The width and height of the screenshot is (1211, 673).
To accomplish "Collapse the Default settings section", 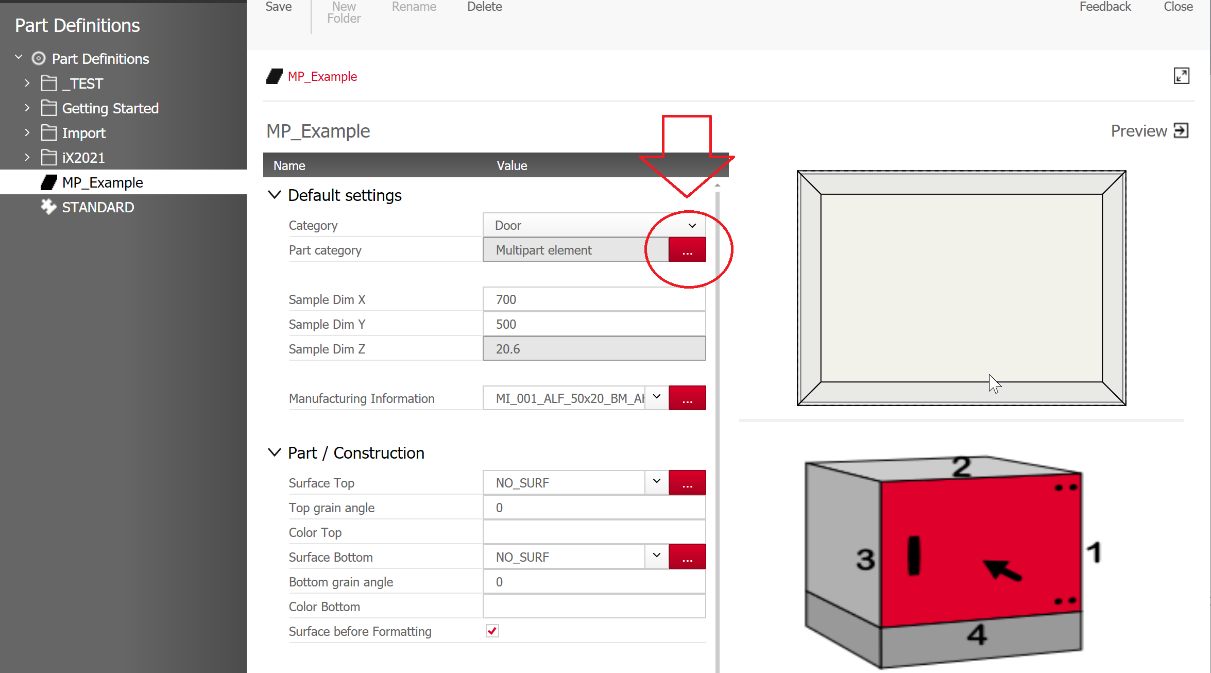I will (x=275, y=195).
